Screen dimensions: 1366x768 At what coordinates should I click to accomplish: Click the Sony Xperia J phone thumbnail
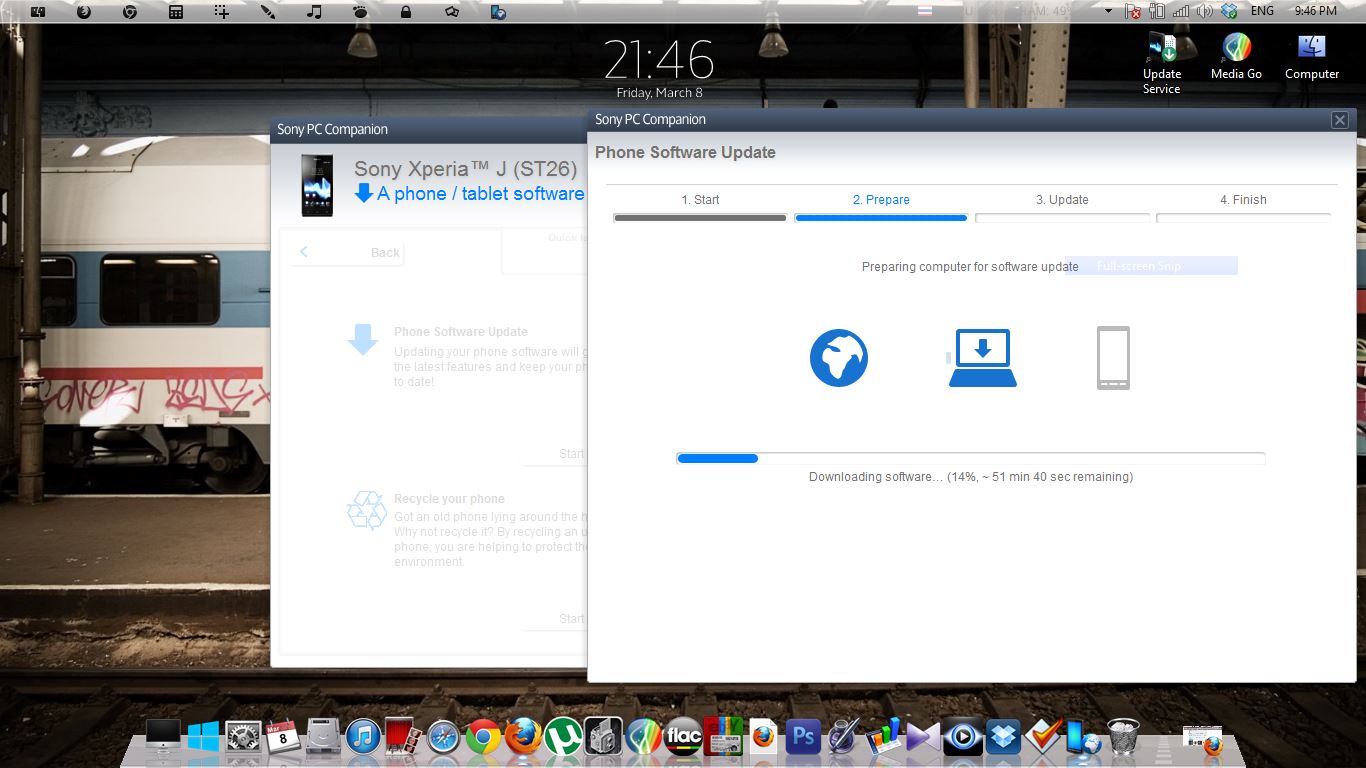(x=317, y=184)
